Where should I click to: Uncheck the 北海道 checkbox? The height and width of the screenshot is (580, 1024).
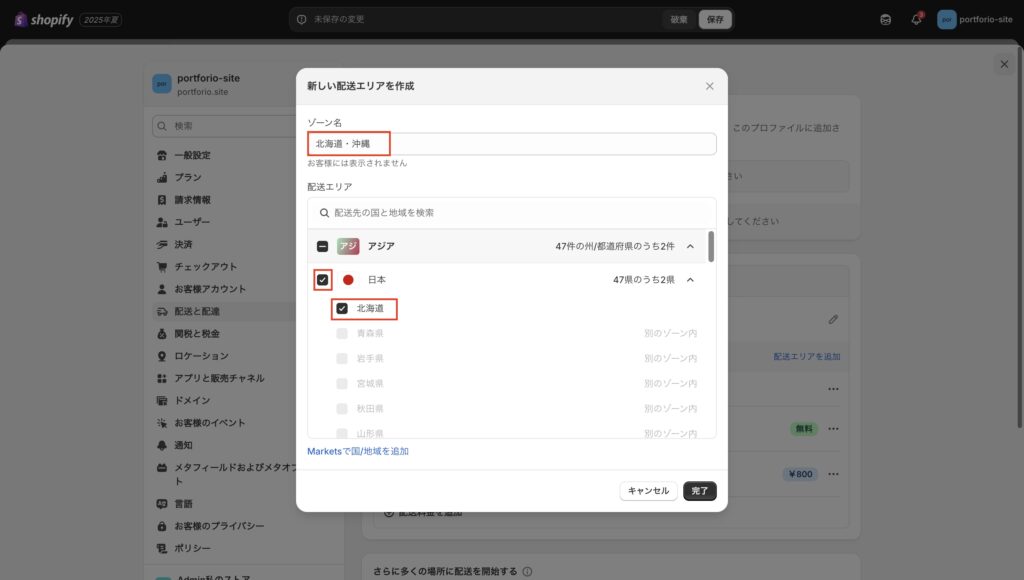(x=342, y=309)
